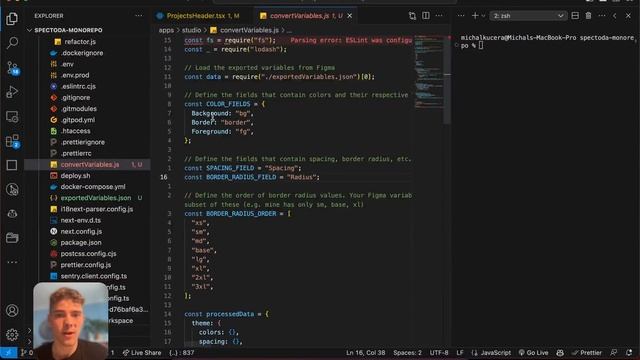Close the convertVariables.js tab

pyautogui.click(x=350, y=16)
